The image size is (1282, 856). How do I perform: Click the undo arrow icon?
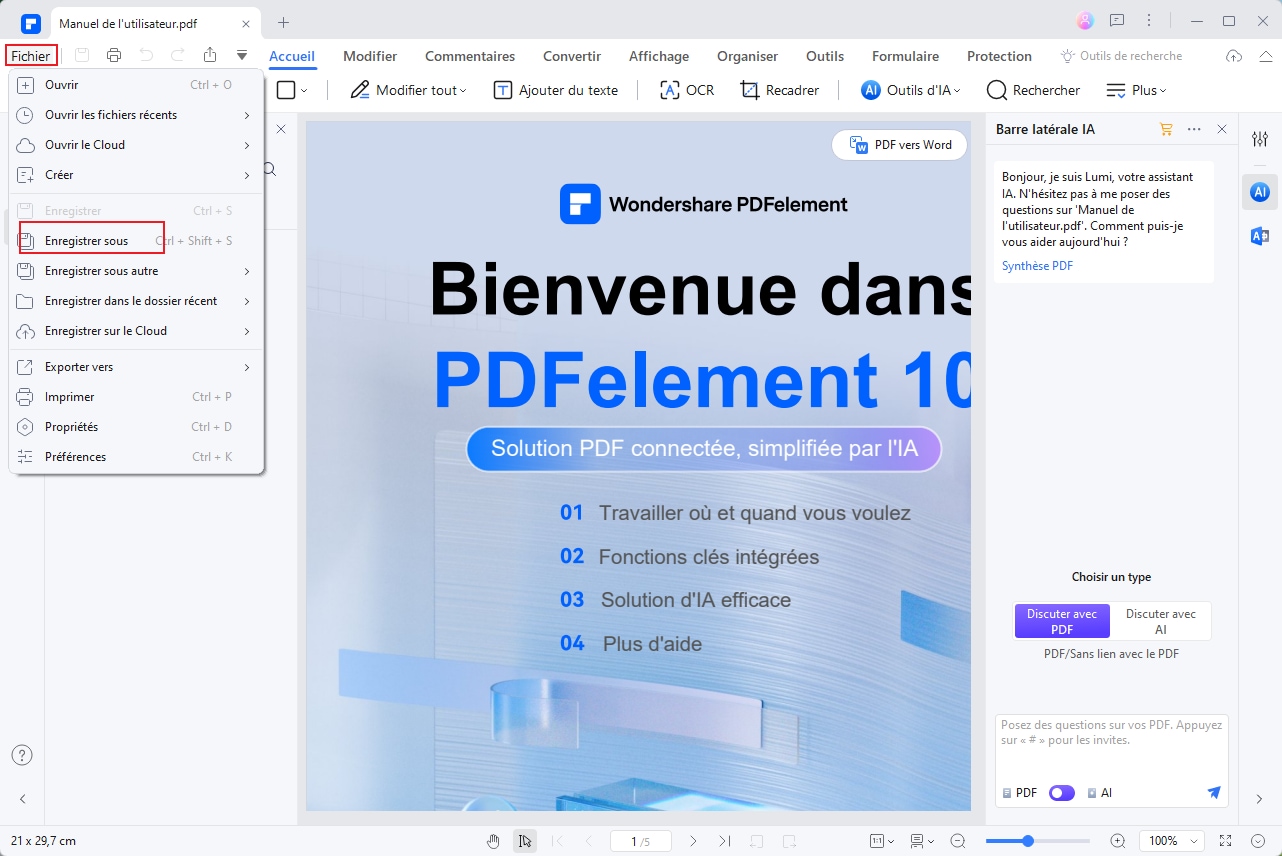pos(146,56)
